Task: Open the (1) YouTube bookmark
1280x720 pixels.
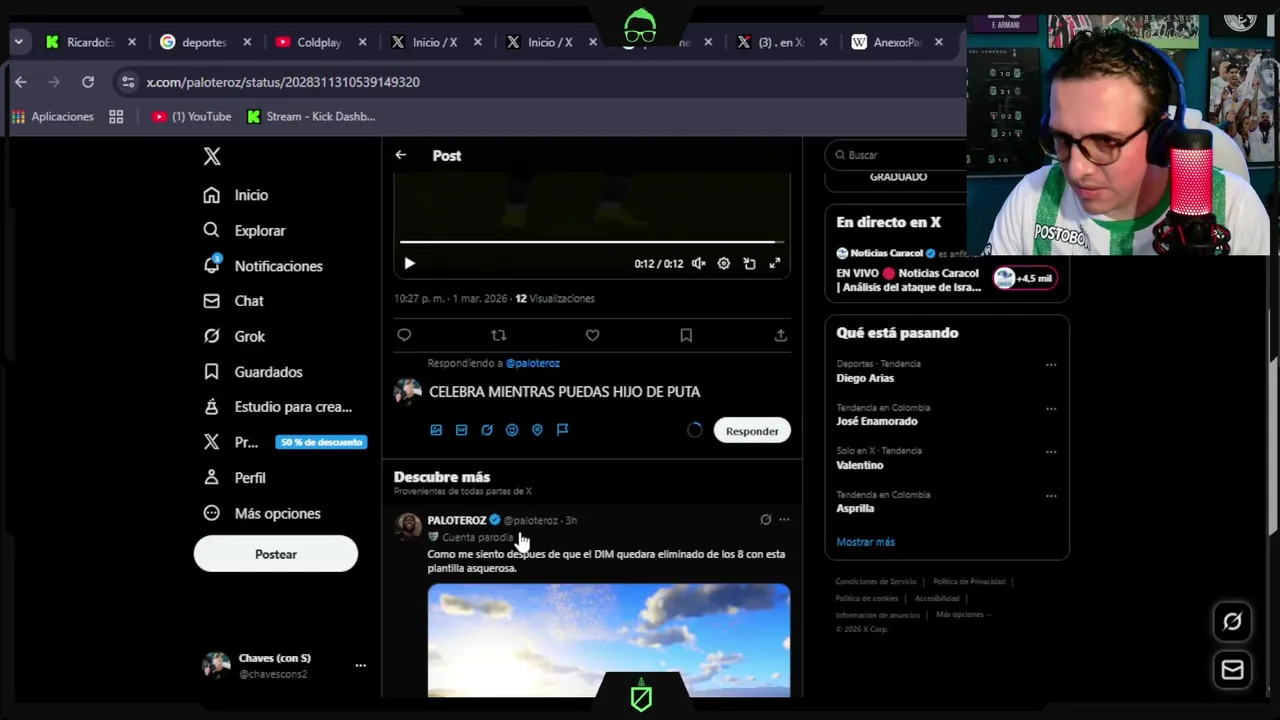Action: click(191, 117)
